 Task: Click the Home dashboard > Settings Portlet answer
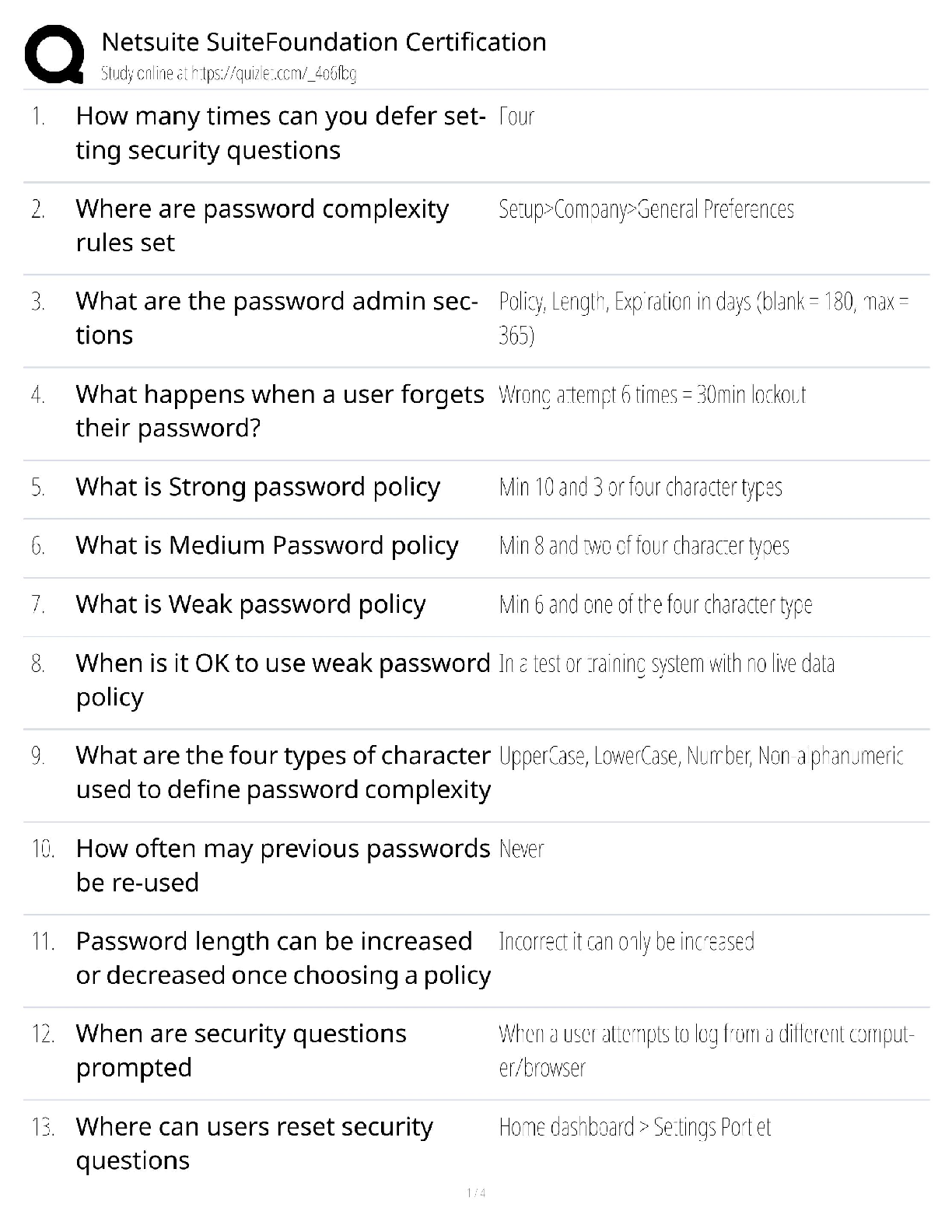point(635,1127)
